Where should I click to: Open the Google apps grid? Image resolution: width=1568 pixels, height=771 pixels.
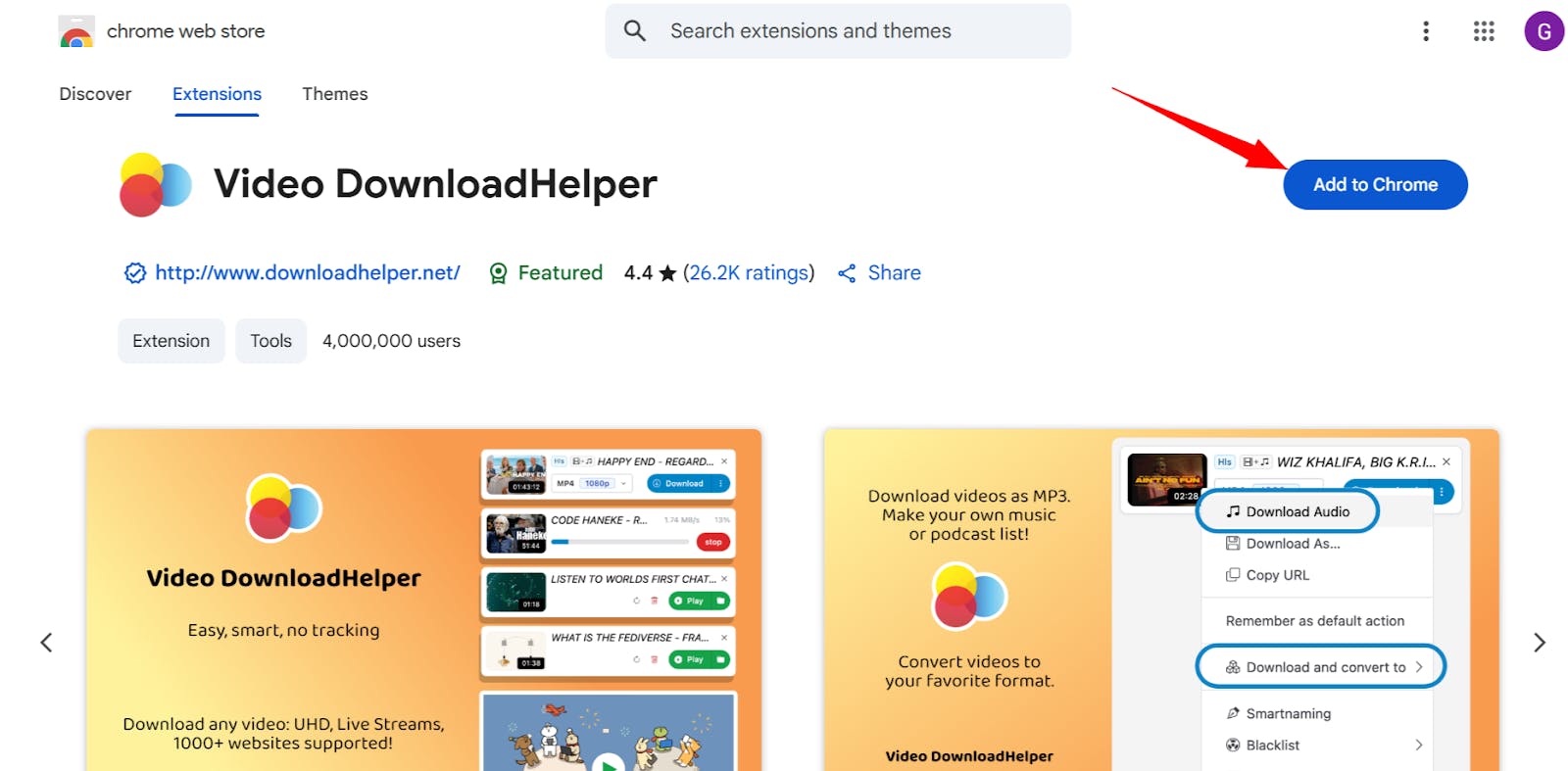pyautogui.click(x=1484, y=31)
